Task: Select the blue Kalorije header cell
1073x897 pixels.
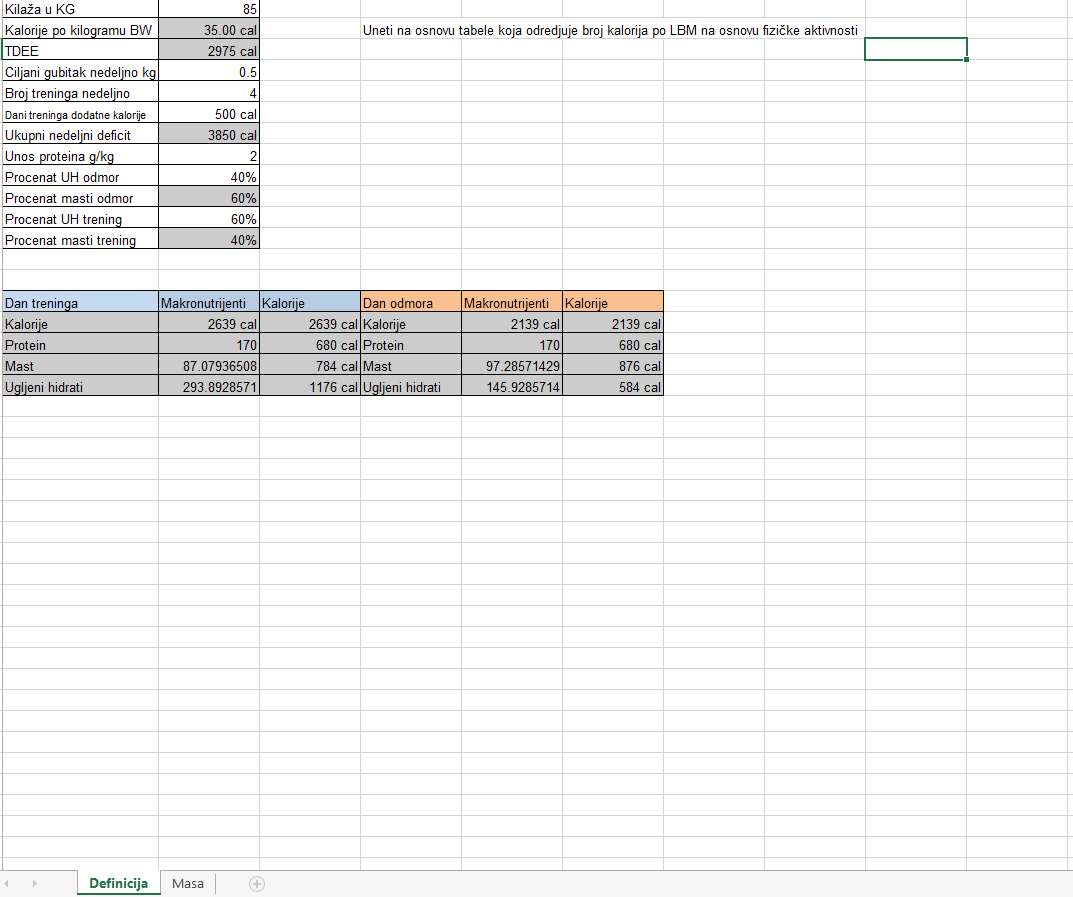Action: click(310, 302)
